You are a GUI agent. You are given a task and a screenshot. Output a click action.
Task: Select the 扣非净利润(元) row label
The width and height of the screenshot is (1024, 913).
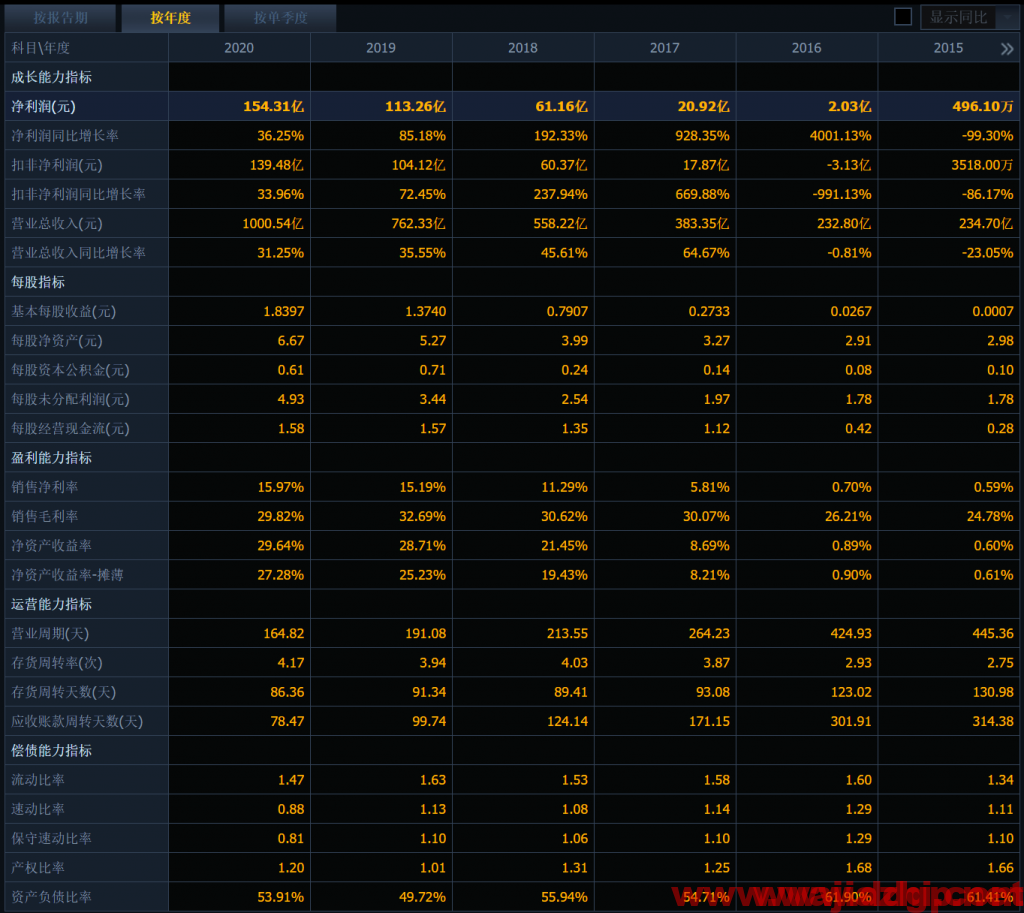coord(86,165)
